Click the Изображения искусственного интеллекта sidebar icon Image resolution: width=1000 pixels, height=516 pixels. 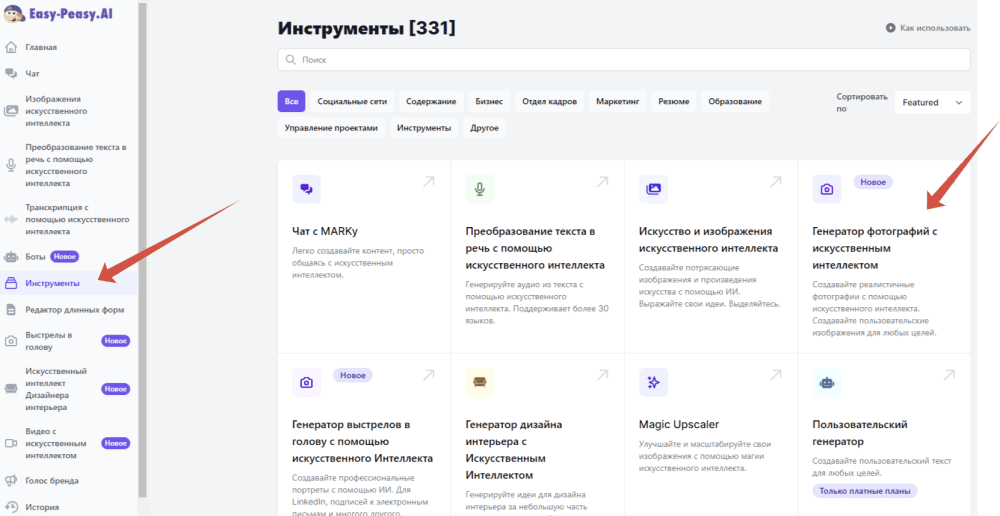click(x=11, y=111)
